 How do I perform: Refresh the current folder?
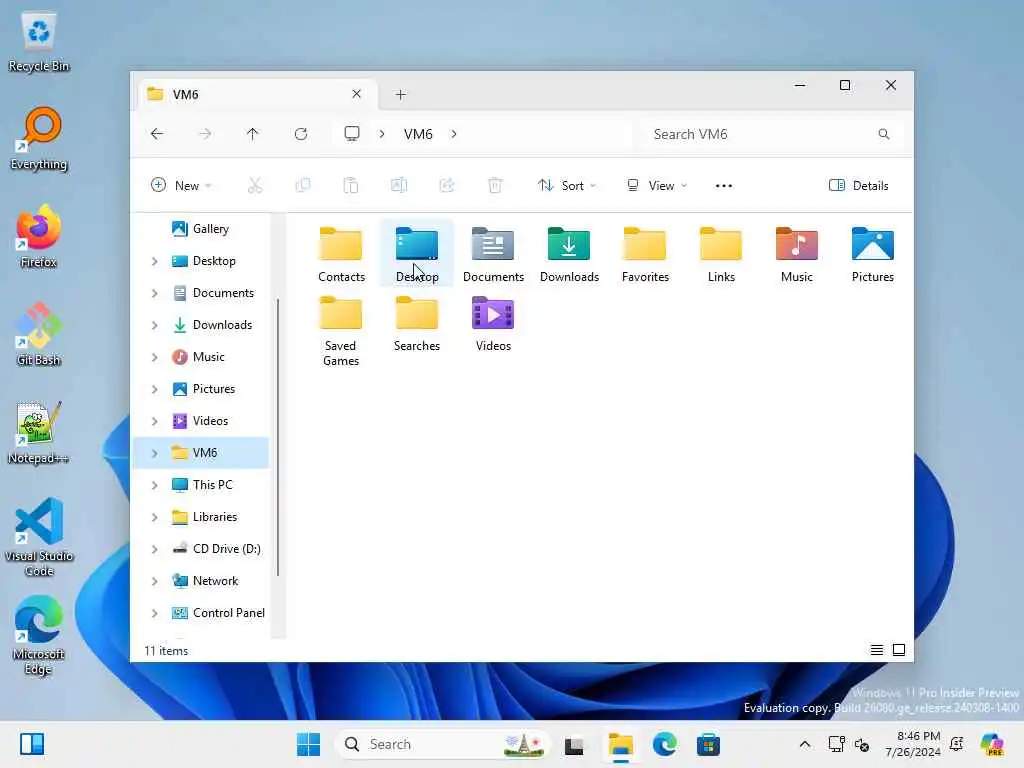pyautogui.click(x=301, y=134)
